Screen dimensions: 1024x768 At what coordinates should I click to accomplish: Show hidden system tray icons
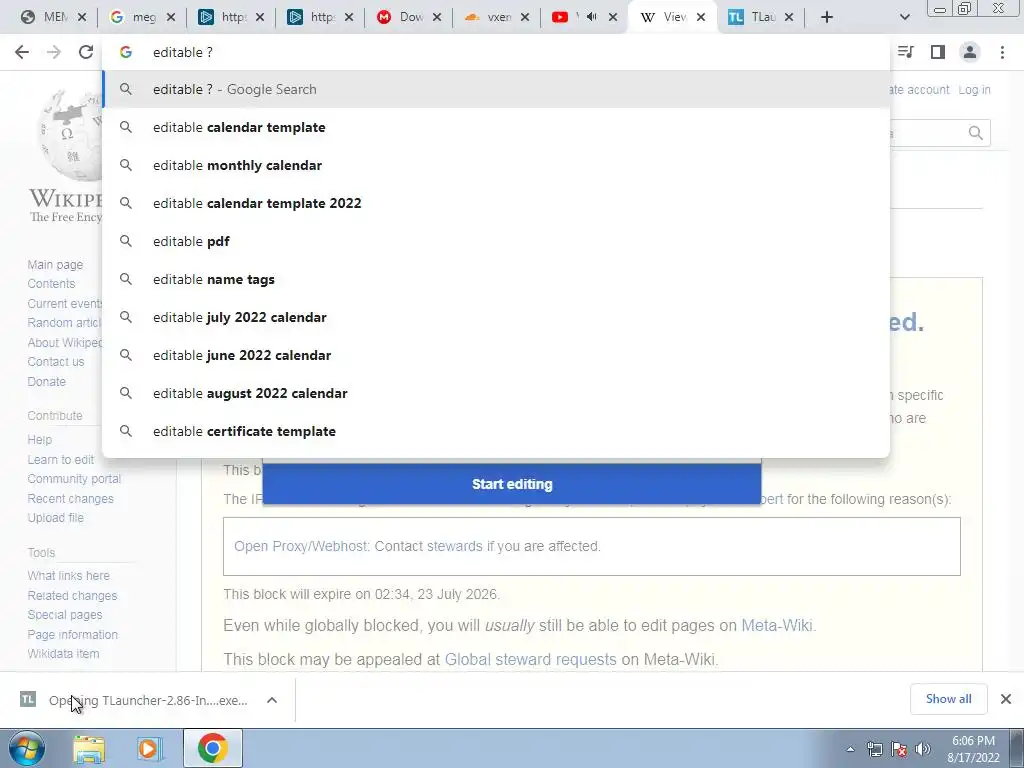click(x=850, y=749)
